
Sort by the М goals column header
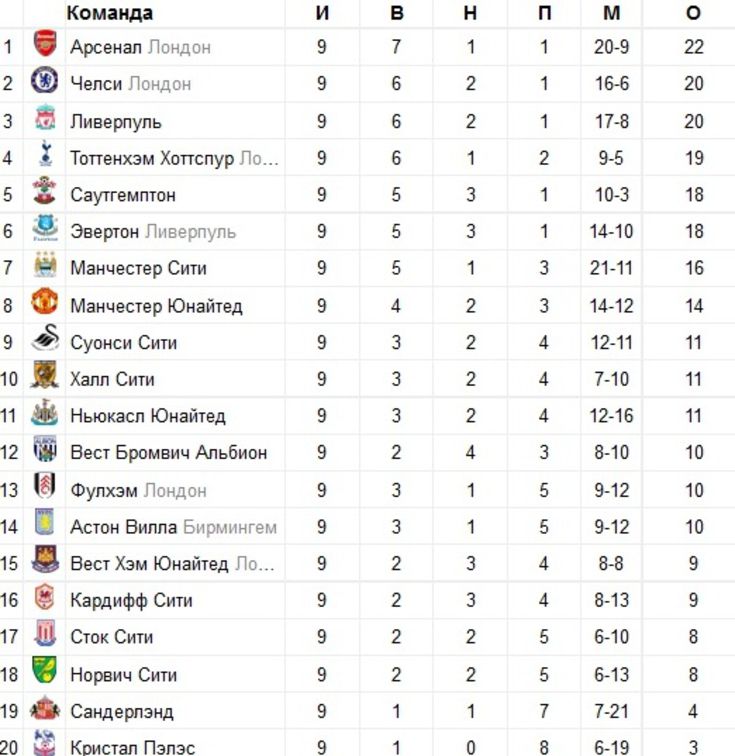pyautogui.click(x=612, y=13)
